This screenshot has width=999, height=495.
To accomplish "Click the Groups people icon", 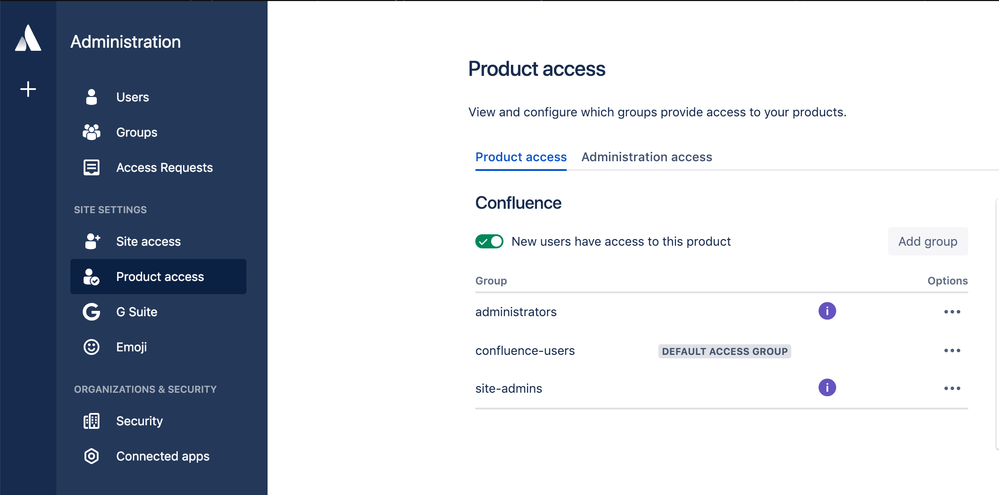I will pos(92,132).
